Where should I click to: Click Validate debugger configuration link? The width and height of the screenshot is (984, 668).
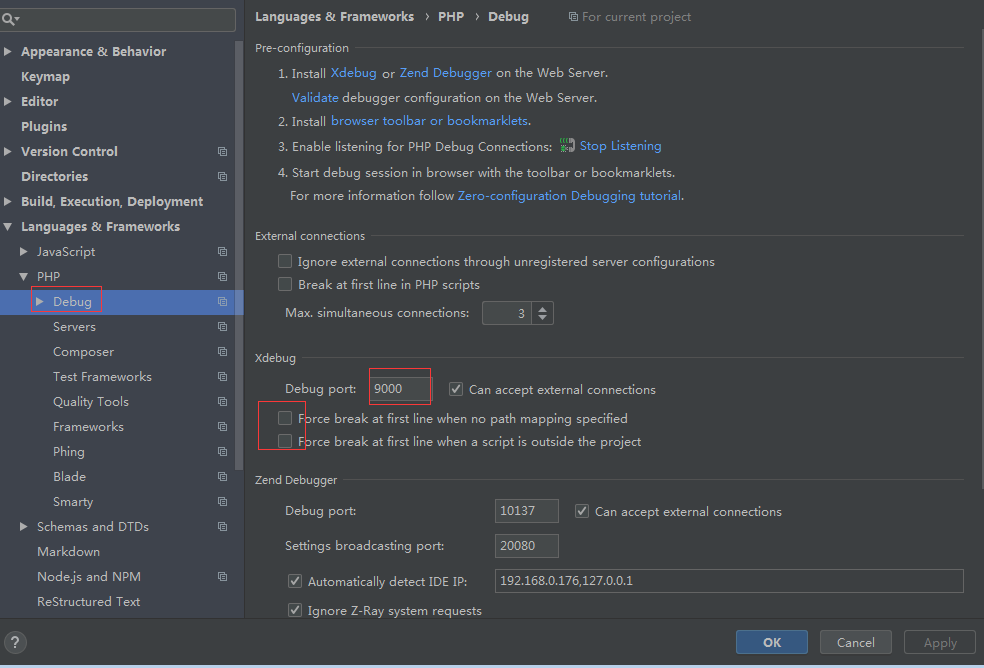click(315, 97)
